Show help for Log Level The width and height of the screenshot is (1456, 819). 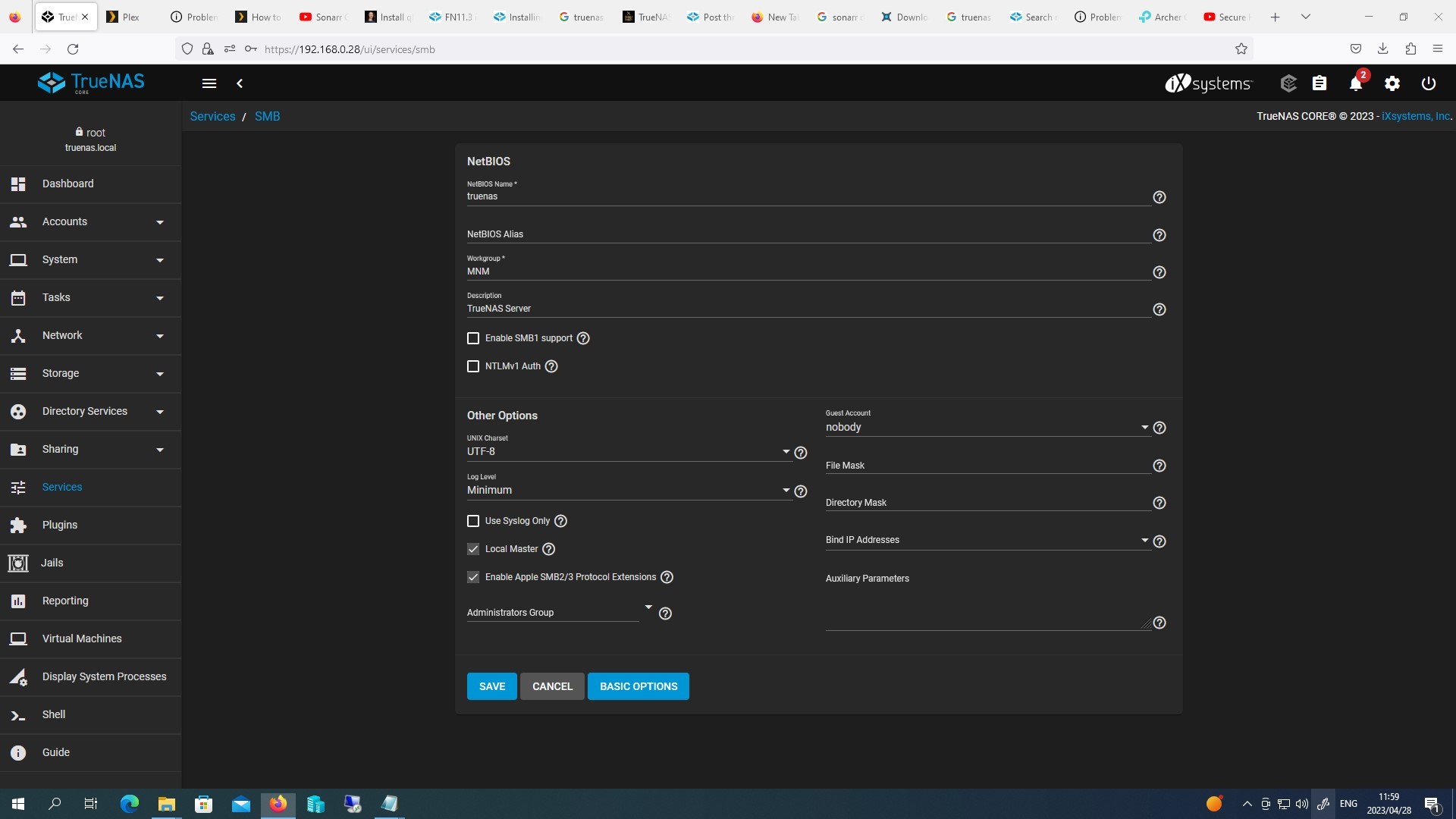[801, 491]
